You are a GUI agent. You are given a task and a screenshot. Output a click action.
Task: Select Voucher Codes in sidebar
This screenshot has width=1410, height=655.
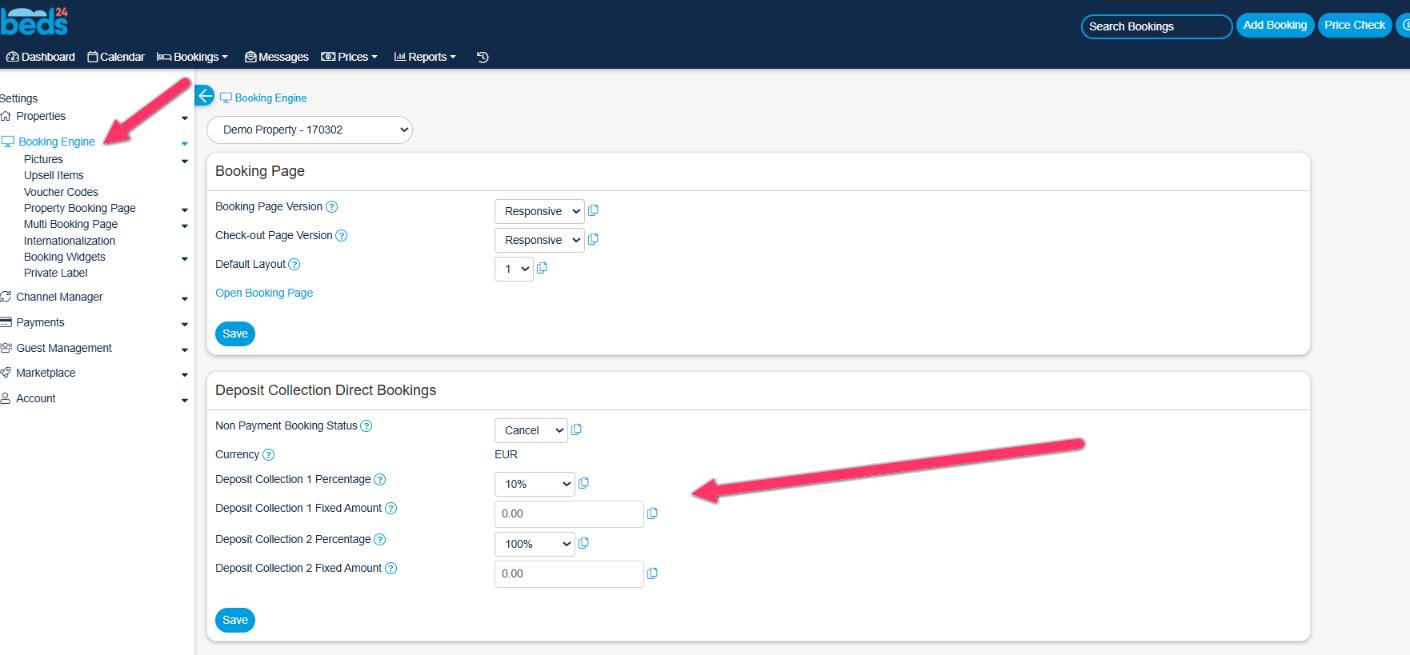[61, 192]
